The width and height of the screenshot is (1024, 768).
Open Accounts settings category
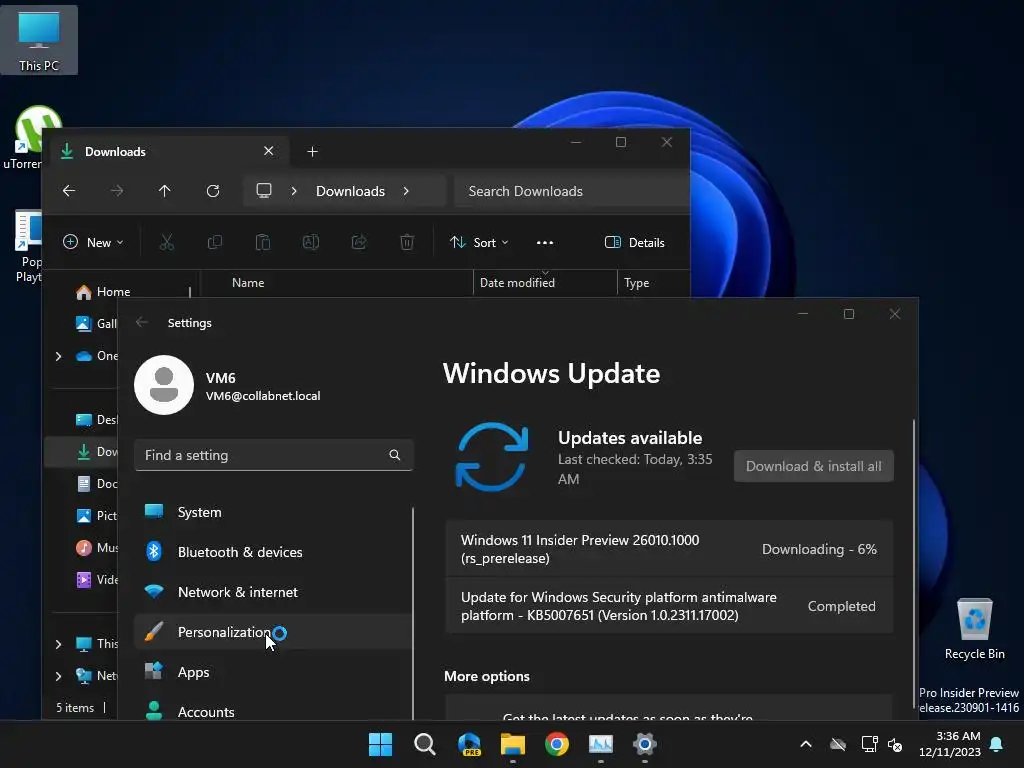click(x=273, y=710)
